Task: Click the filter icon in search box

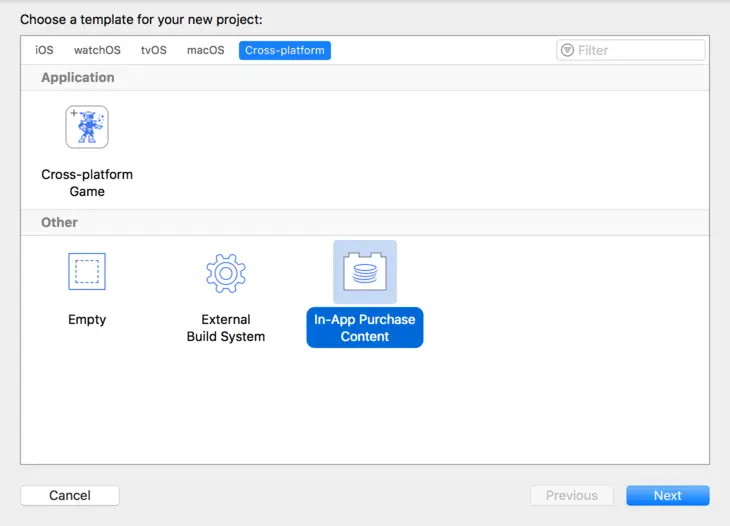Action: point(568,50)
